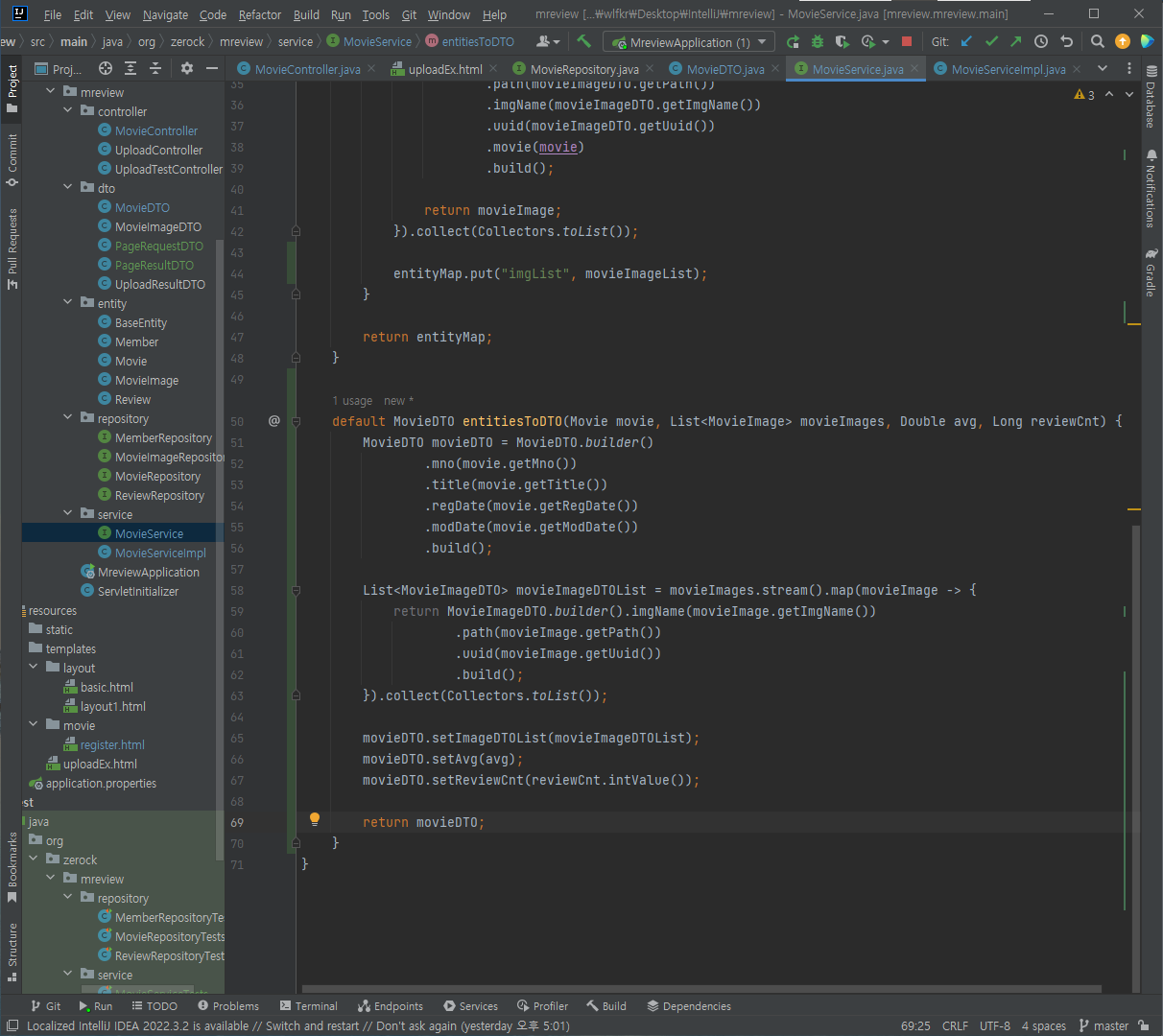Open the Tools menu
This screenshot has width=1163, height=1036.
point(376,14)
